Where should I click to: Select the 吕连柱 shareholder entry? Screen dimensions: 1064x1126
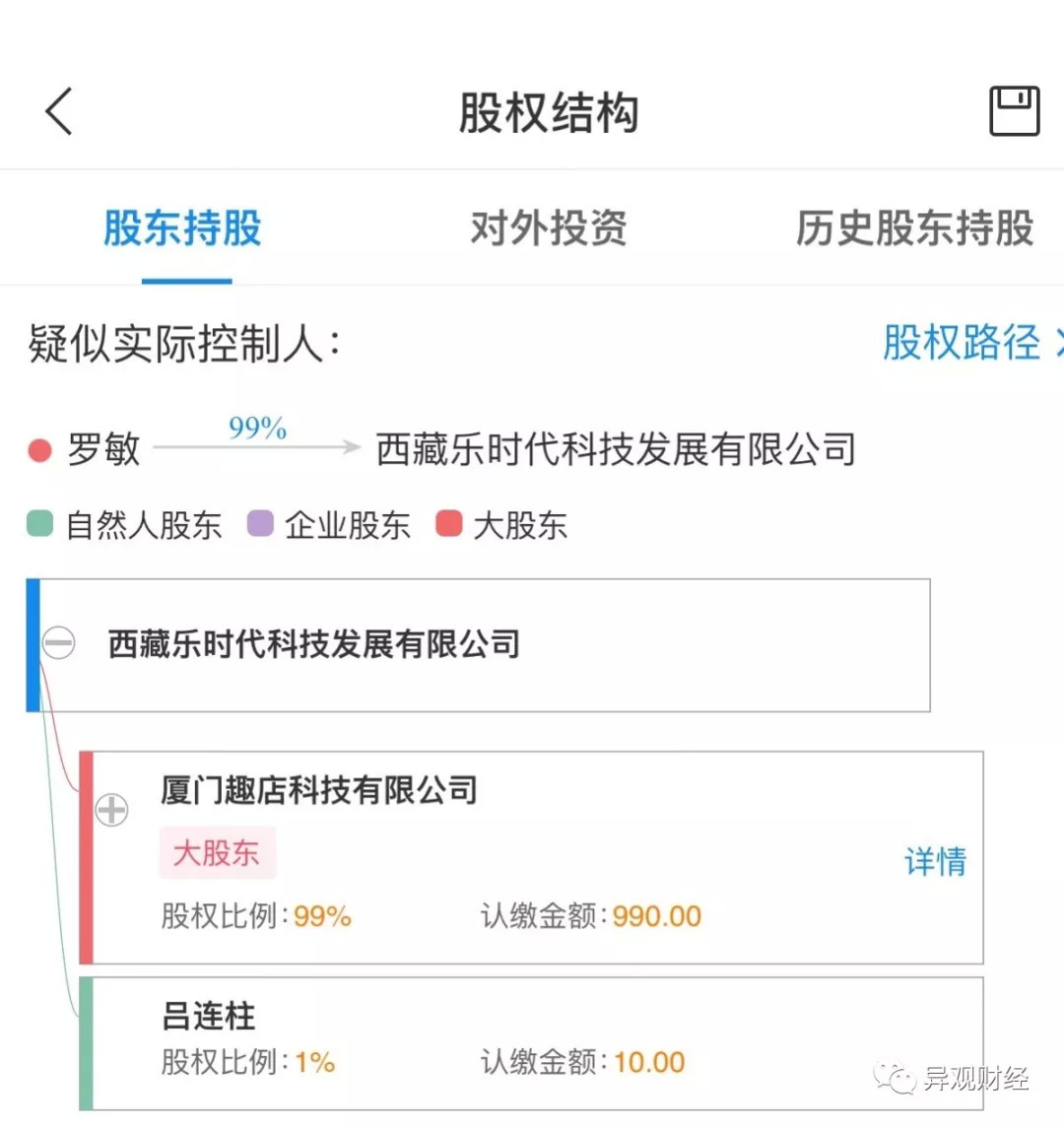pos(209,1016)
